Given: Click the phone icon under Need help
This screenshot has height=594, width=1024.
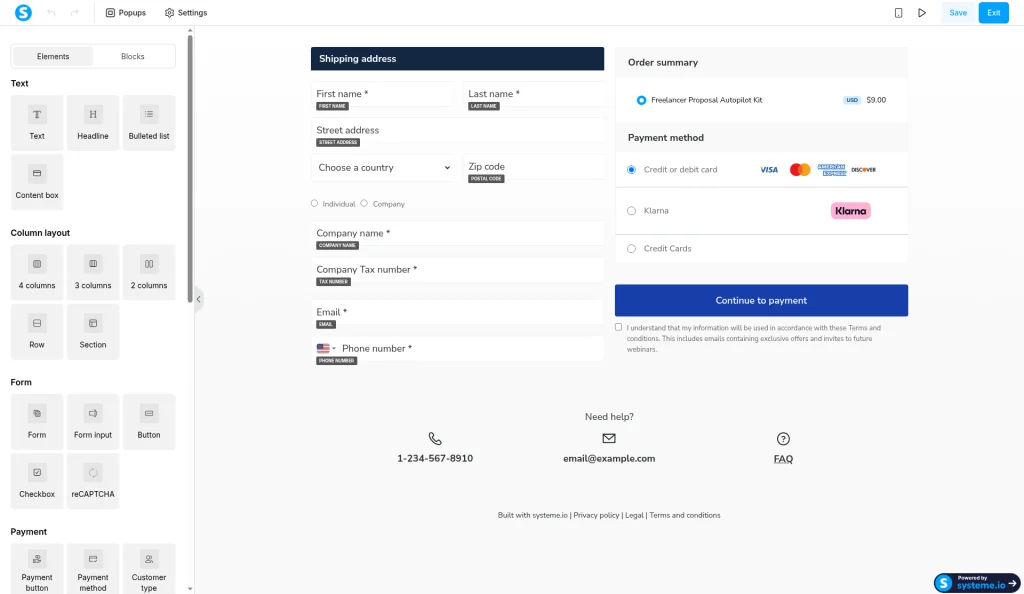Looking at the screenshot, I should click(435, 439).
